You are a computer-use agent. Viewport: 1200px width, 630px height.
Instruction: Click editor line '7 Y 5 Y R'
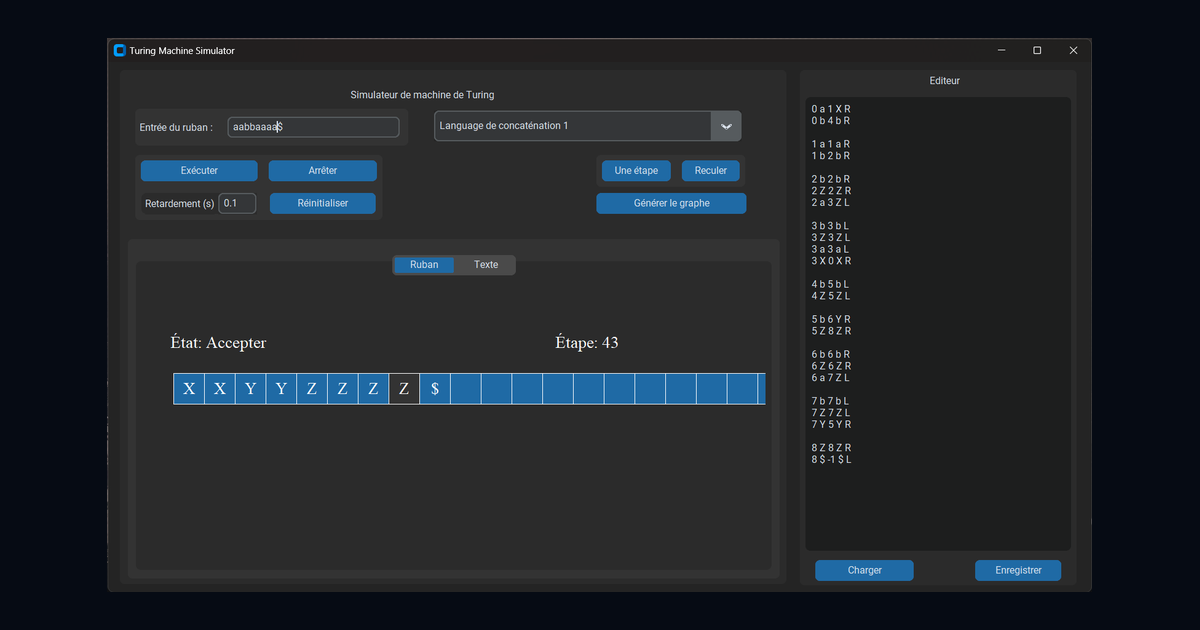click(831, 424)
